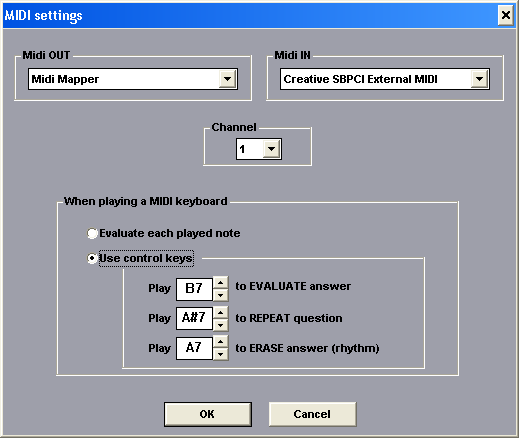Click the Creative SBPCI External MIDI field
This screenshot has height=438, width=519.
tap(376, 79)
